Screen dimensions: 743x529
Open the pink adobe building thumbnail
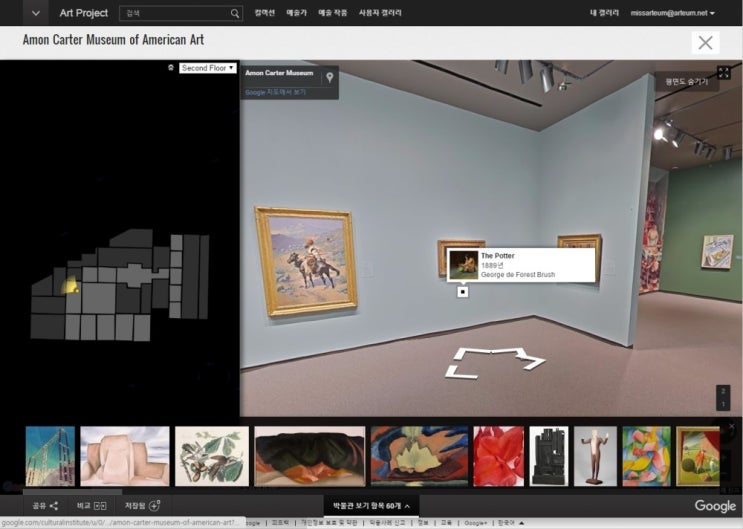click(x=125, y=456)
